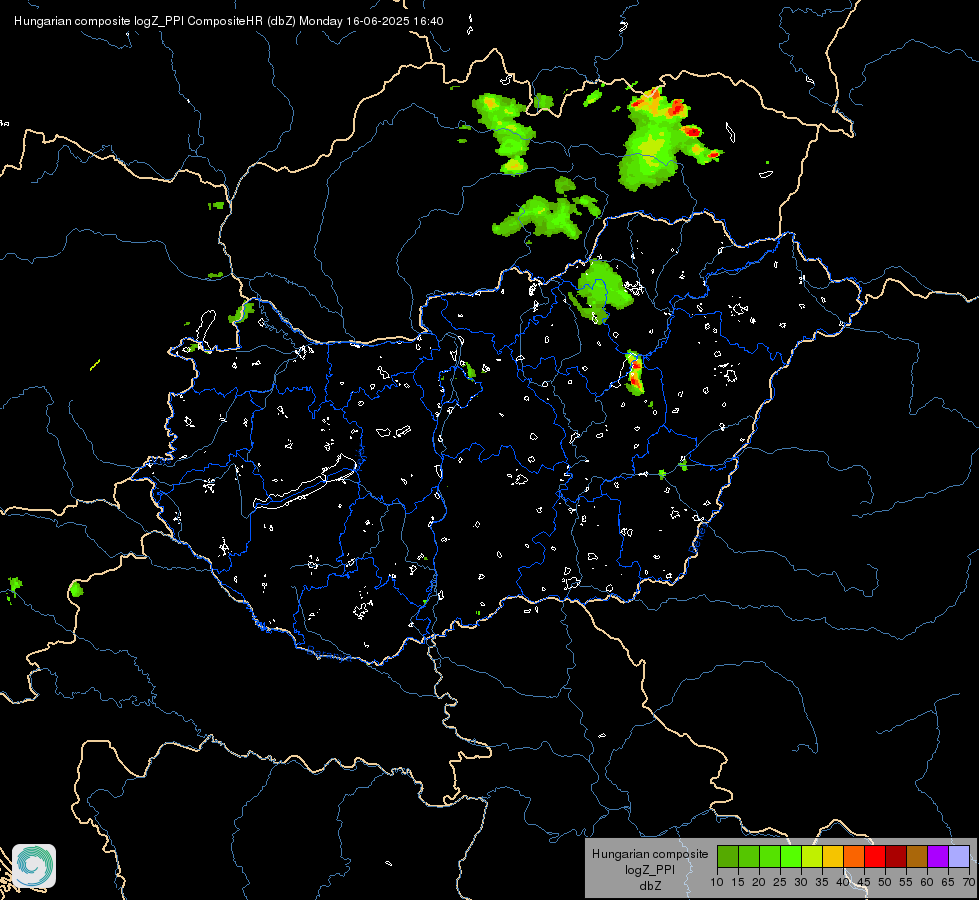Select the 40–45 dBZ orange legend swatch

(854, 856)
